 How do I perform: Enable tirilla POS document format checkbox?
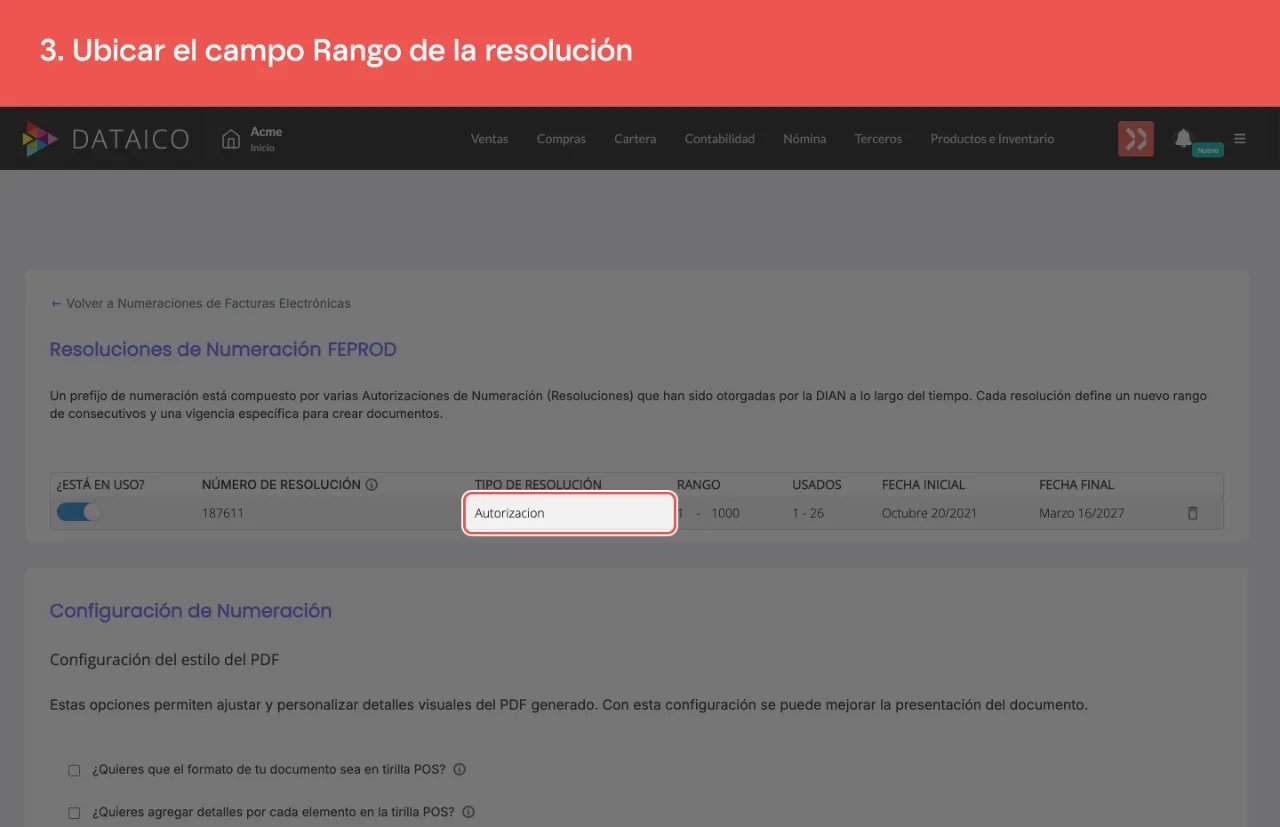click(74, 771)
